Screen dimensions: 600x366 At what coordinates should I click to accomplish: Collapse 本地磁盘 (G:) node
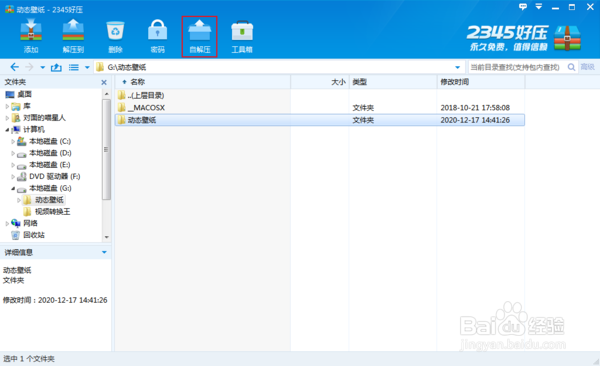[13, 188]
